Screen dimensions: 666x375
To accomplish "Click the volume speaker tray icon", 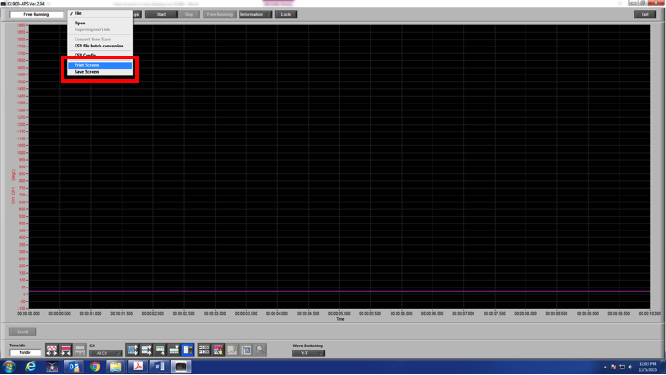I will point(630,367).
